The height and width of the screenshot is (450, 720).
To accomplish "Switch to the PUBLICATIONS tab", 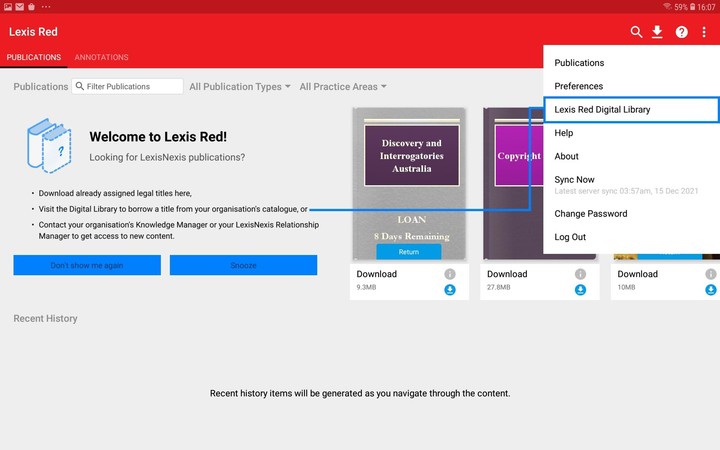I will (x=34, y=57).
